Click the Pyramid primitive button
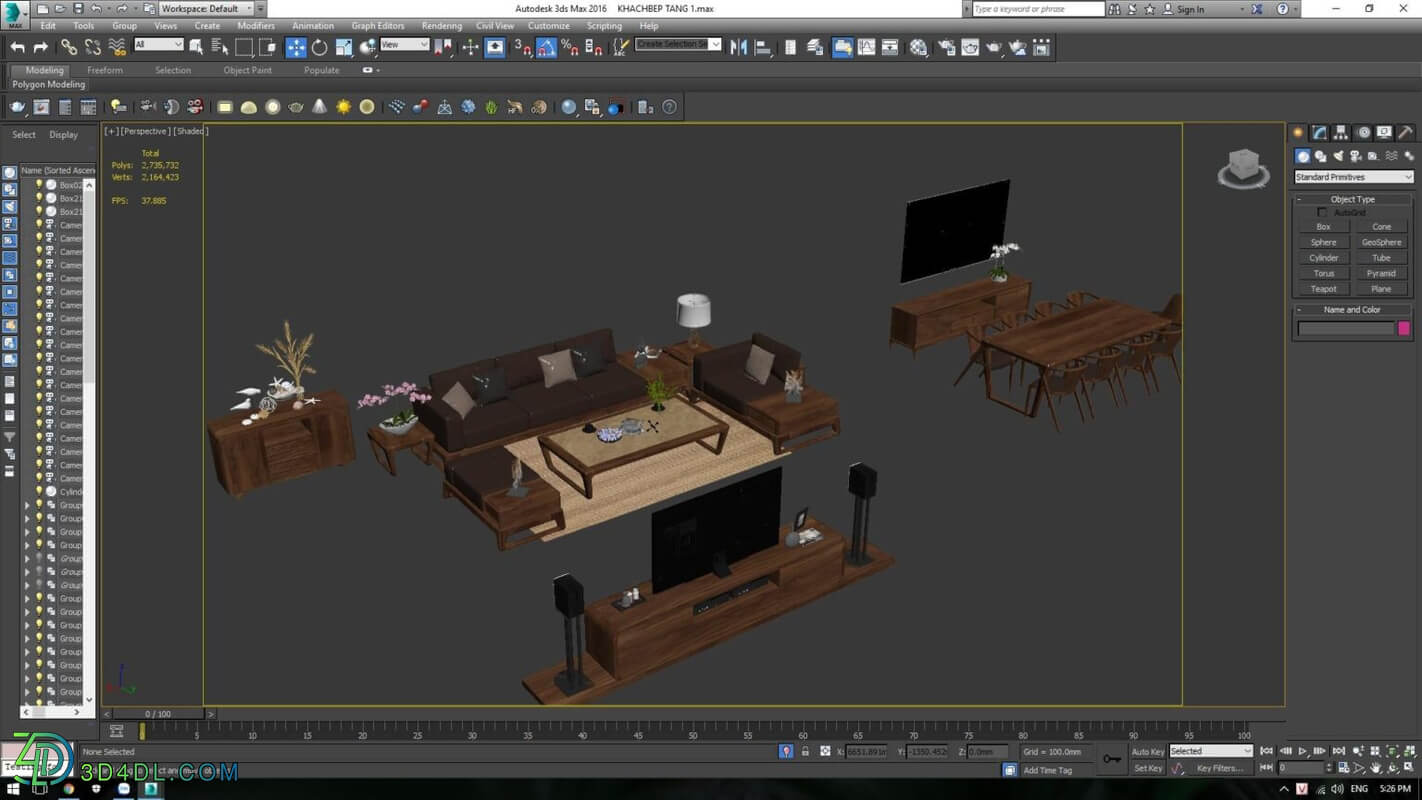 click(x=1381, y=273)
